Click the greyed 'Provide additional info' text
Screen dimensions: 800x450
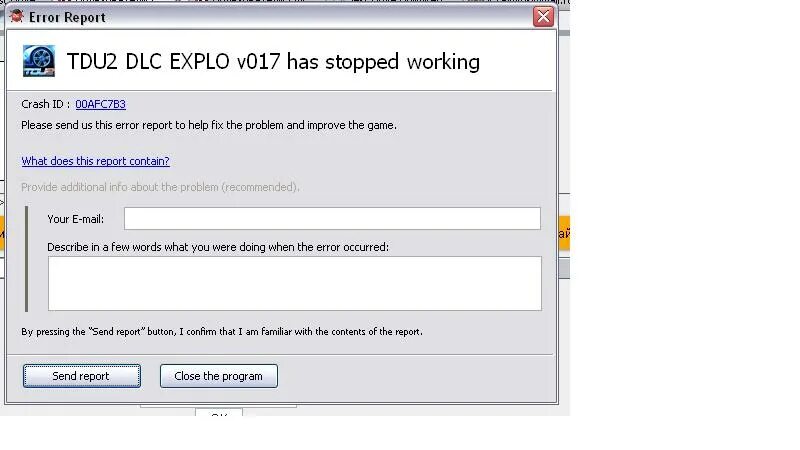tap(160, 187)
